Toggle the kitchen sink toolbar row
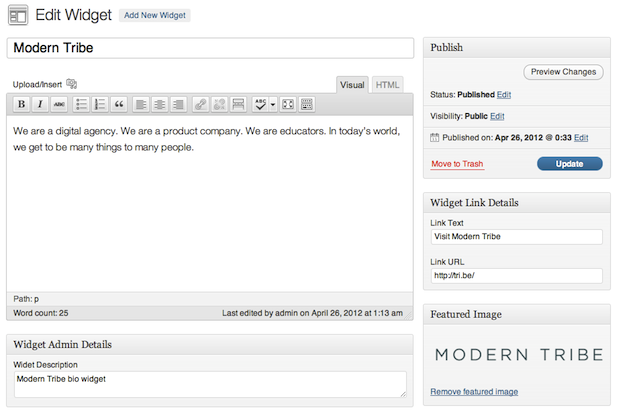 coord(307,104)
